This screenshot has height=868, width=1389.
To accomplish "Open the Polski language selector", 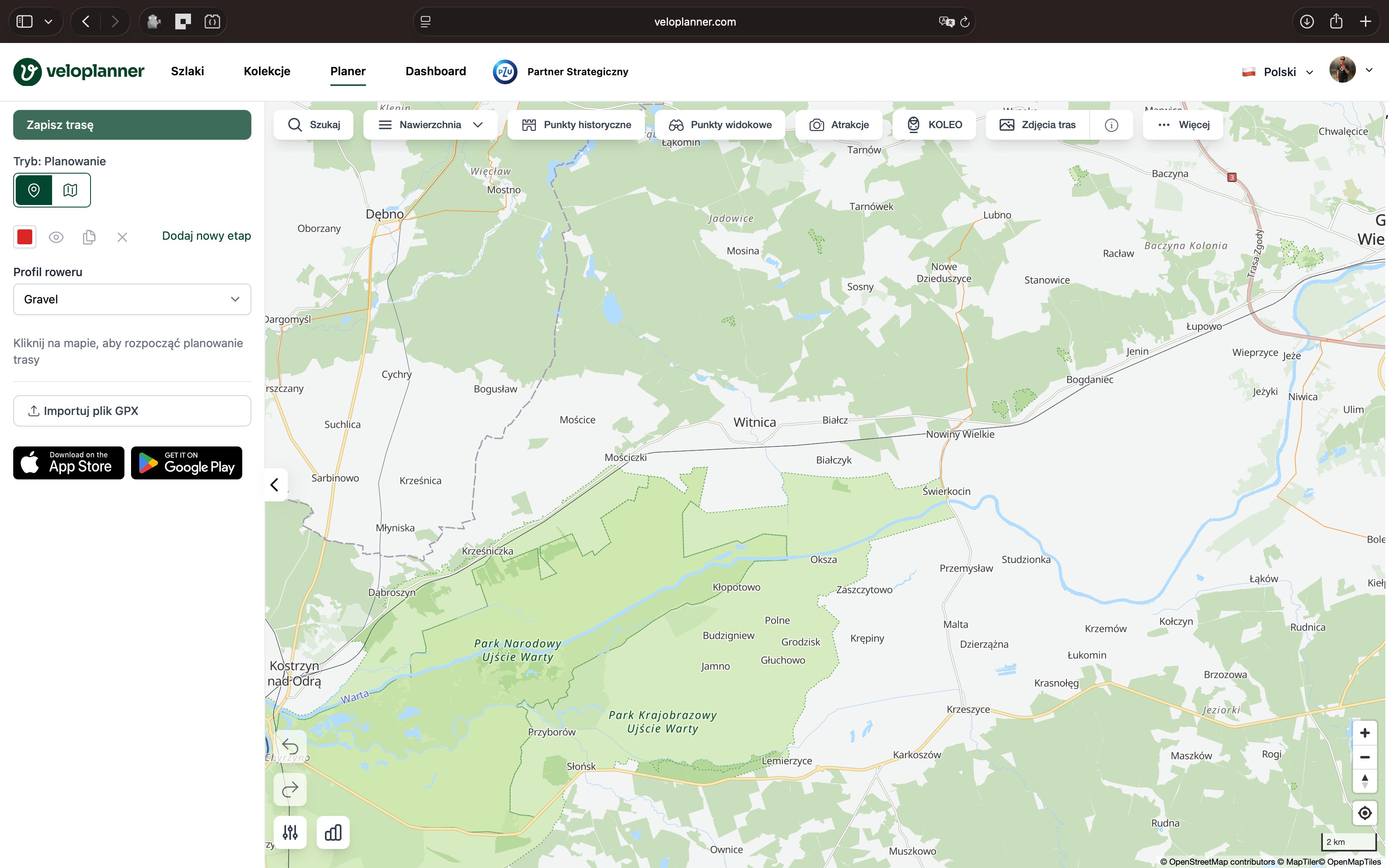I will tap(1279, 72).
